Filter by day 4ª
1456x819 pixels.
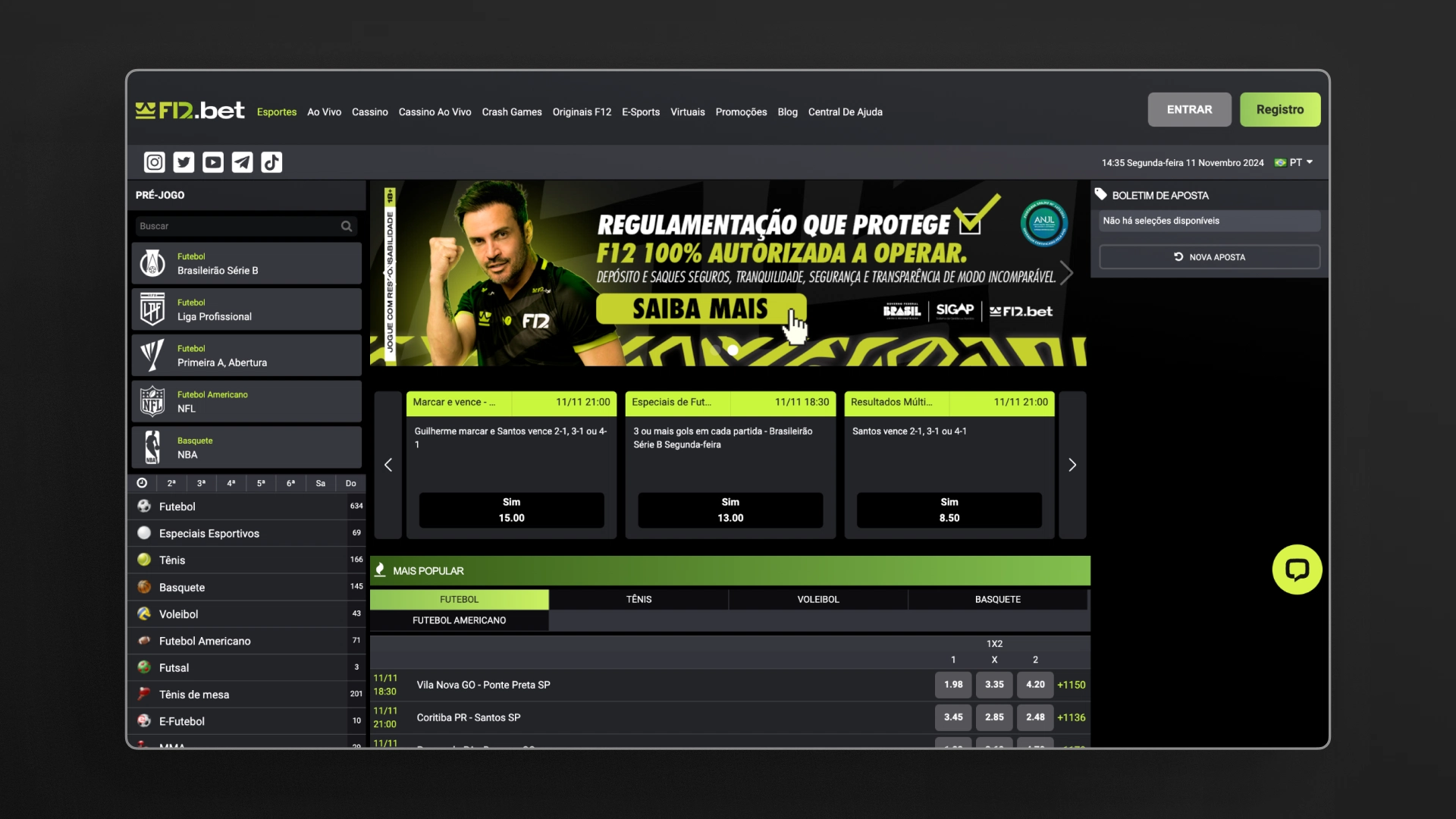[x=231, y=483]
